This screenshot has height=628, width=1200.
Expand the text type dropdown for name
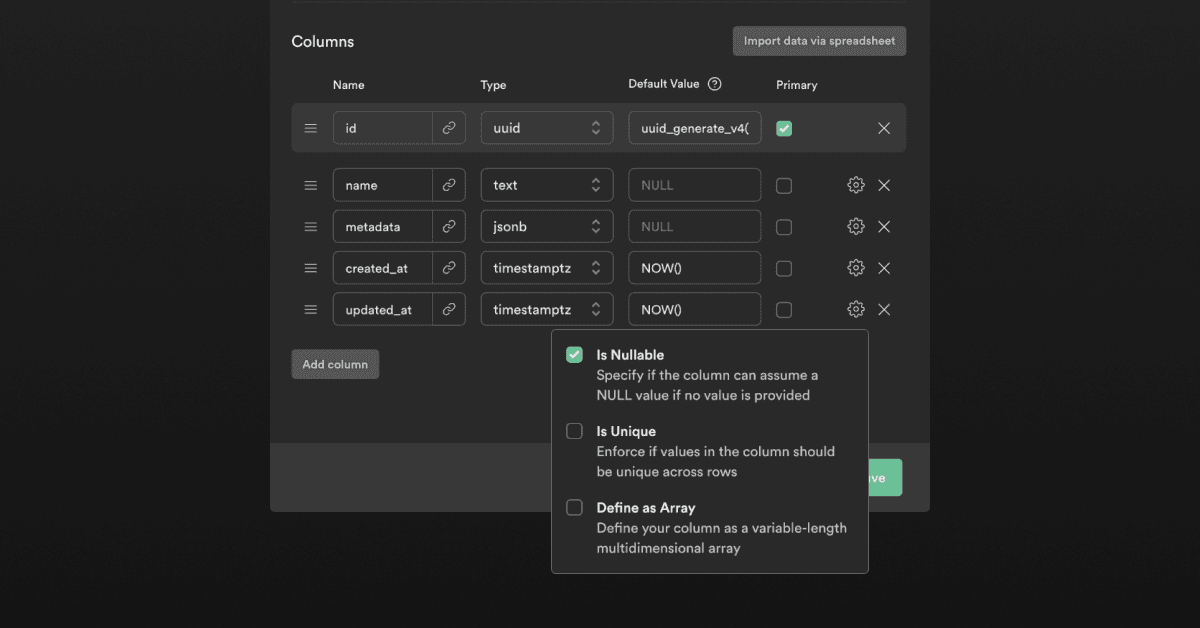click(546, 185)
